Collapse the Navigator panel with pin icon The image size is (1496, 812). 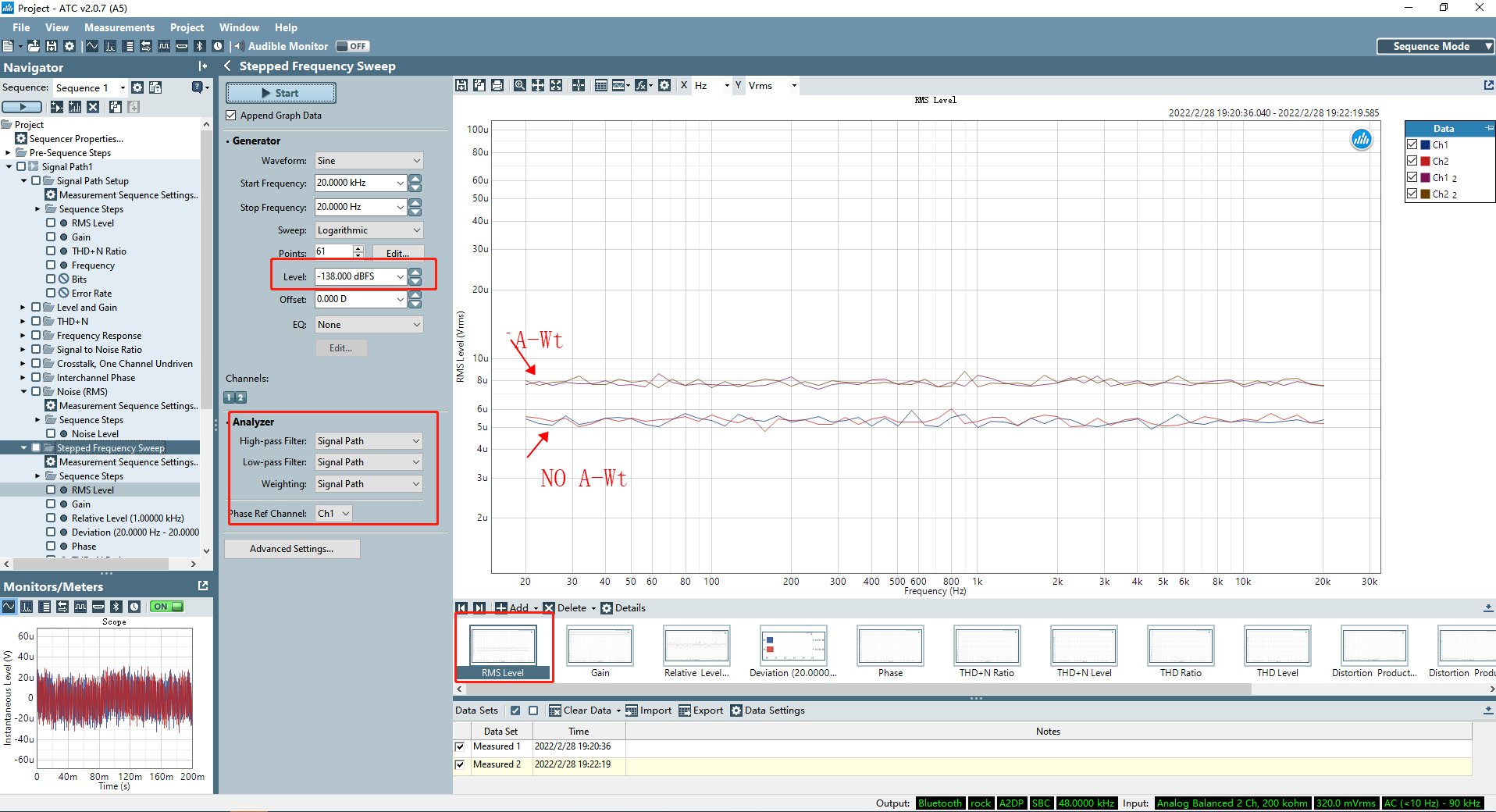pyautogui.click(x=203, y=66)
